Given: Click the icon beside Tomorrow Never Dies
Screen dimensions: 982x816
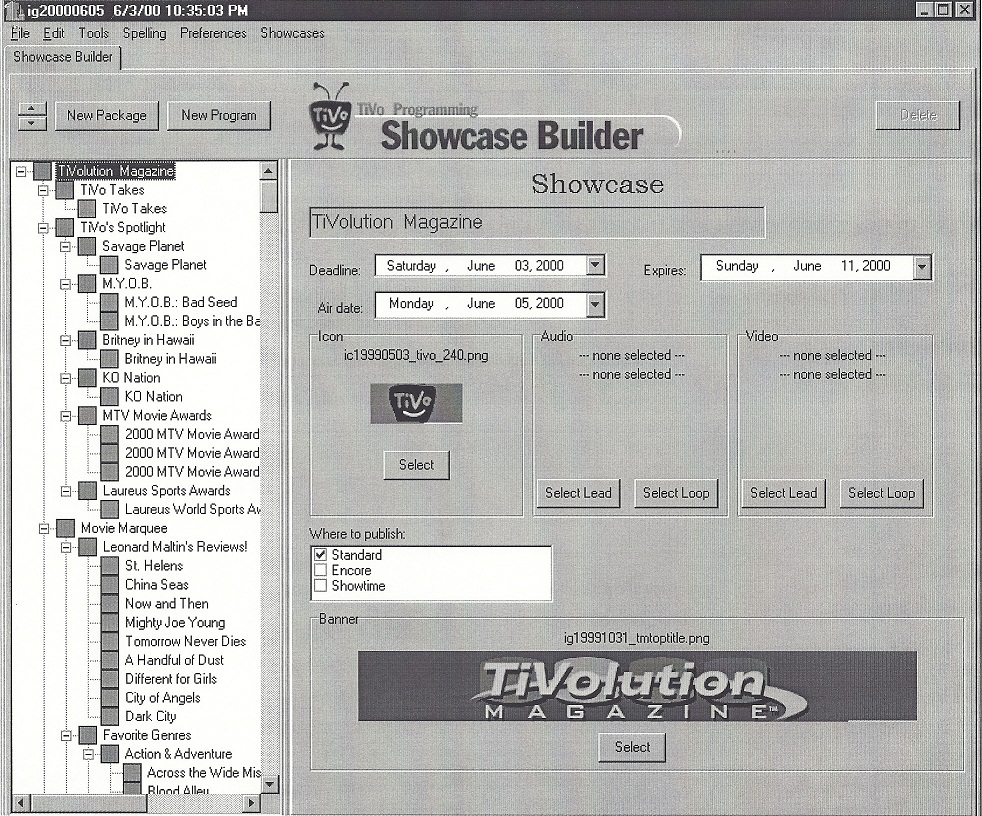Looking at the screenshot, I should tap(110, 641).
